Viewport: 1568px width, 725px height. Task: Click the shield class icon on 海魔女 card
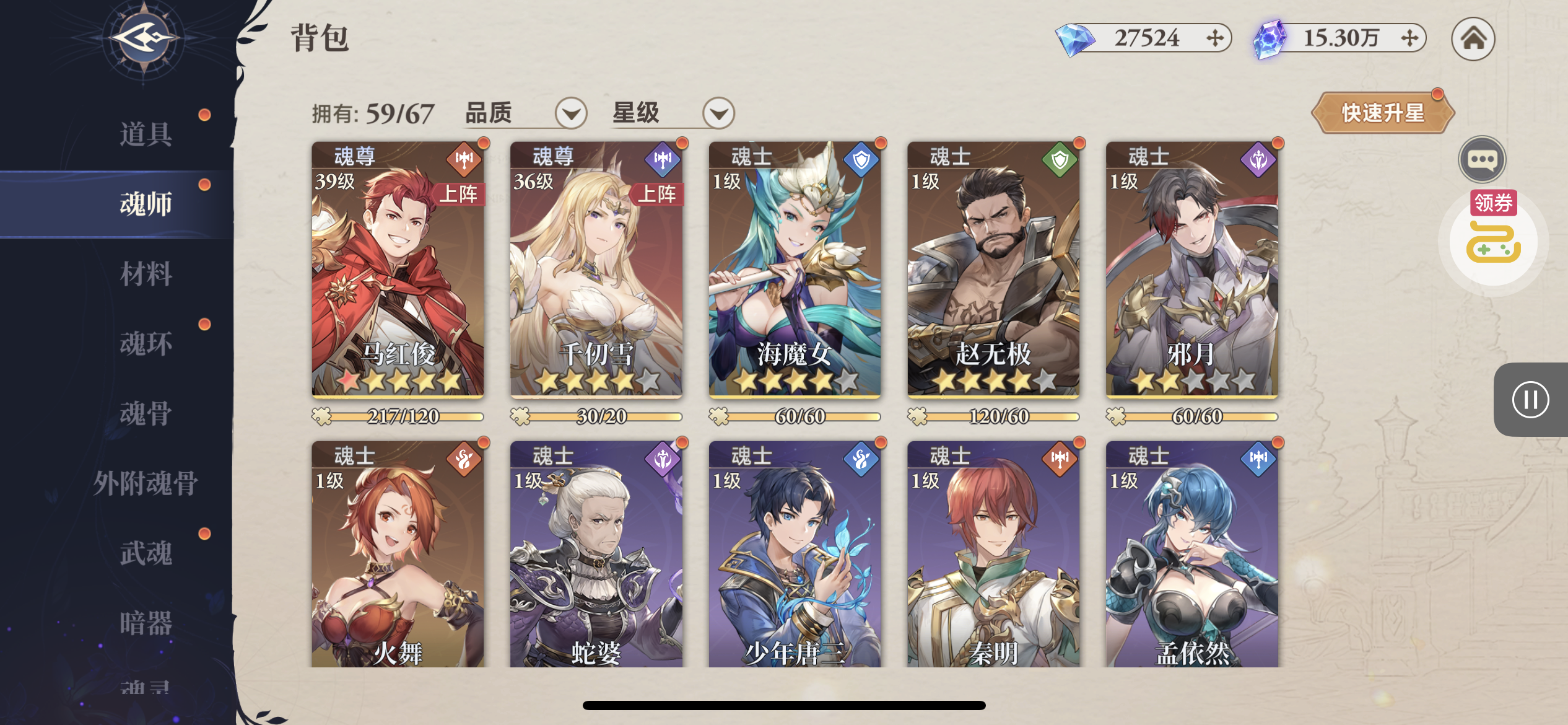point(861,160)
